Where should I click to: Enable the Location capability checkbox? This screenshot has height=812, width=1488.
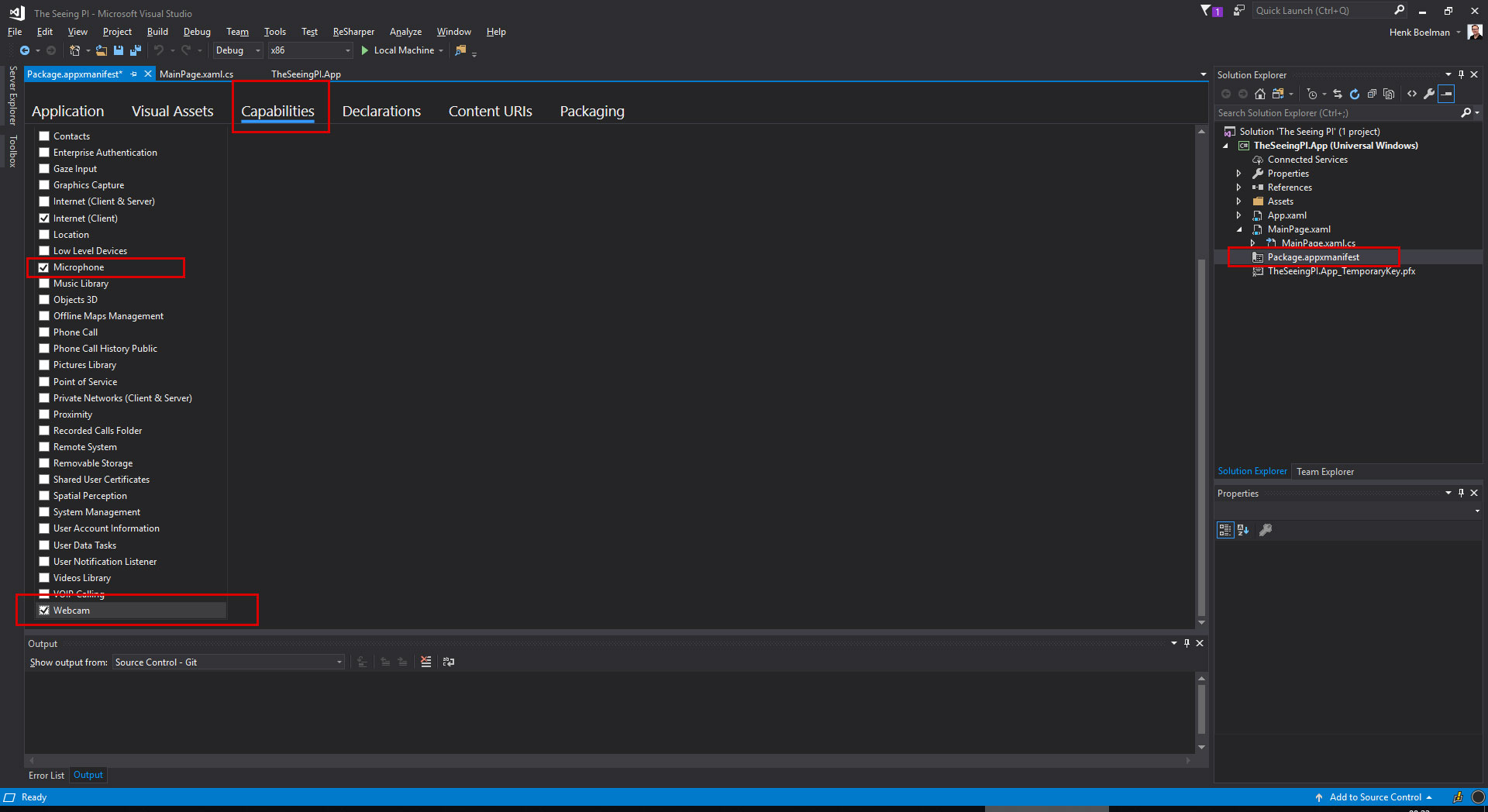(x=44, y=235)
